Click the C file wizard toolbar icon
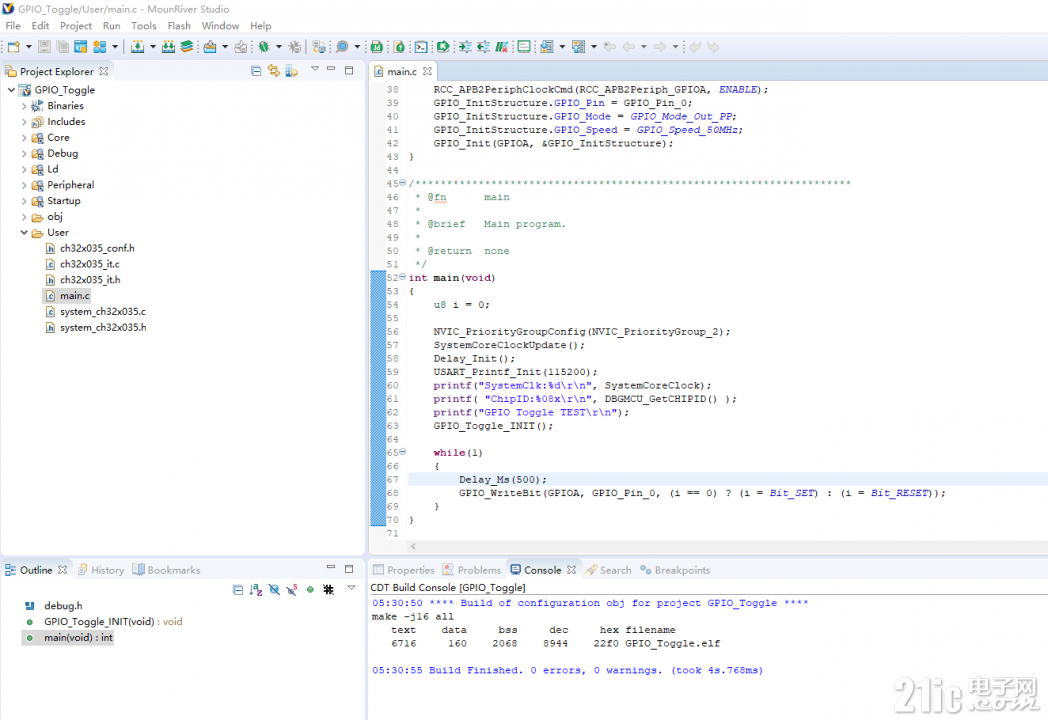 click(x=81, y=47)
